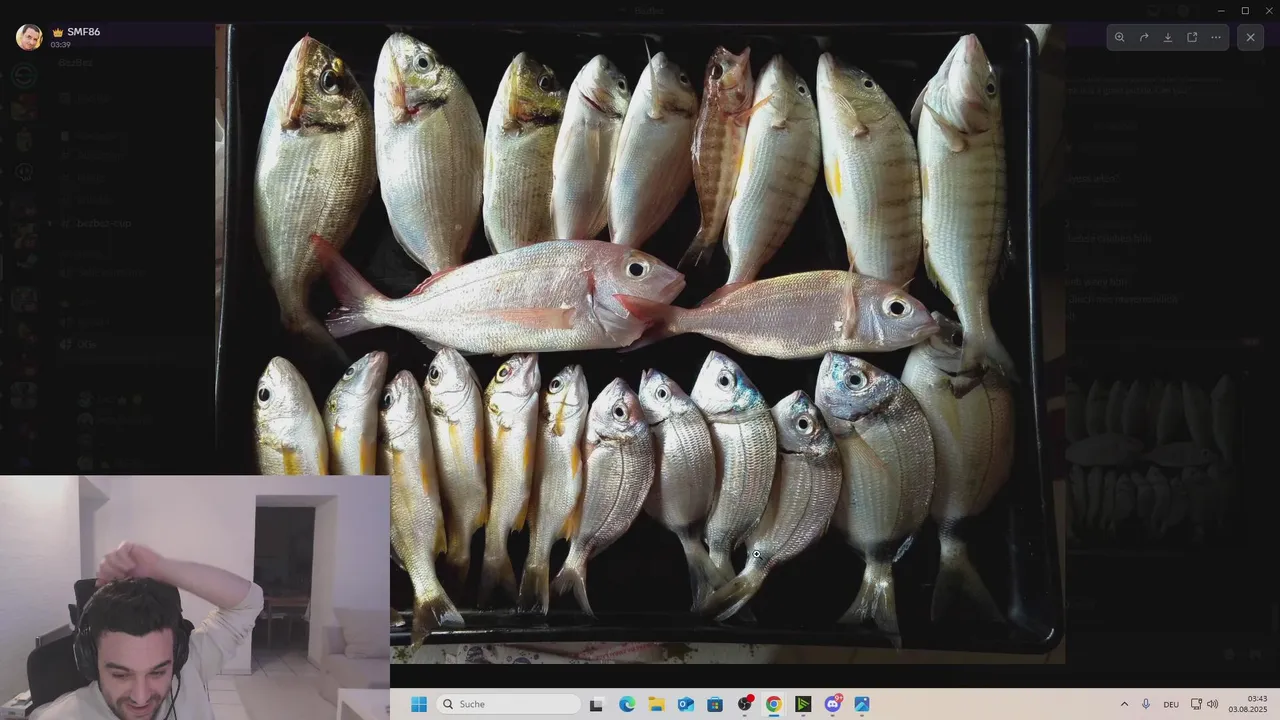Screen dimensions: 1280x720
Task: Click the volume speaker icon in tray
Action: point(1213,704)
